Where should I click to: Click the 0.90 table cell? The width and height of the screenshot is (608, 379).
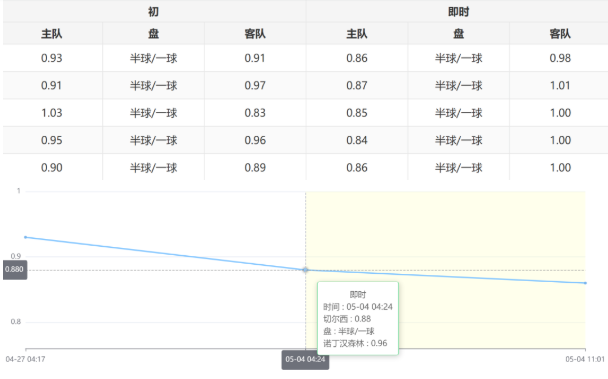pos(52,168)
